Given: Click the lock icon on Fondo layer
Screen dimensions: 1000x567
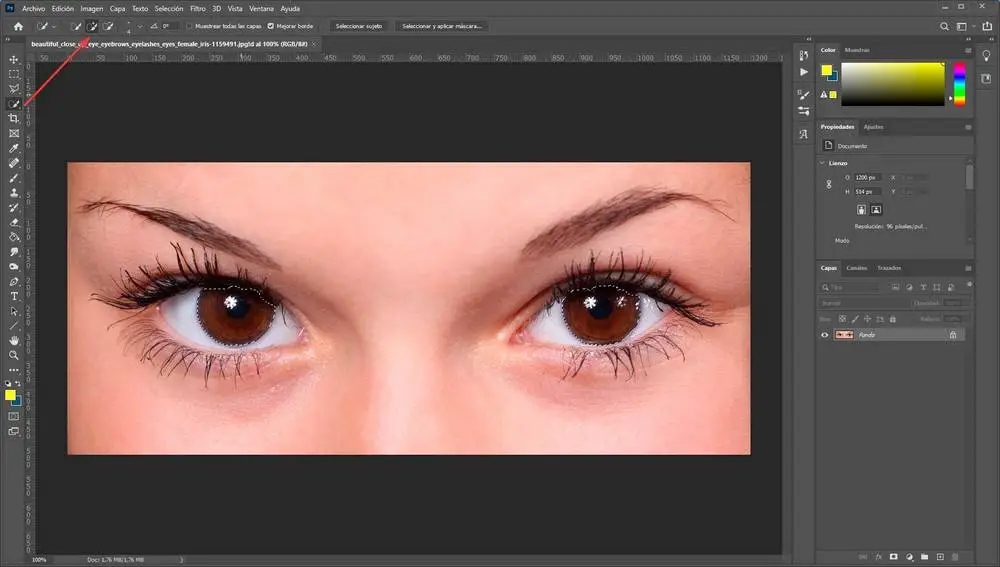Looking at the screenshot, I should click(952, 335).
